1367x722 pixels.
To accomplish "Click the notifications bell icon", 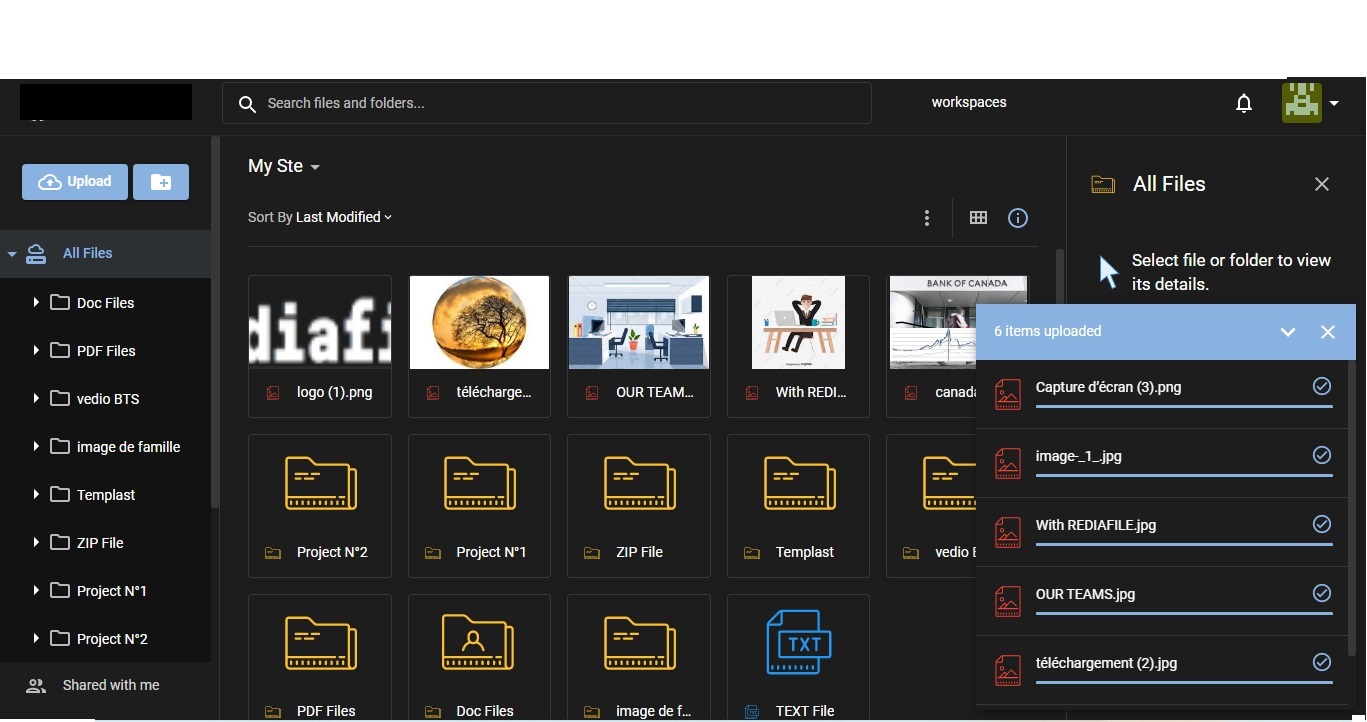I will pyautogui.click(x=1244, y=103).
